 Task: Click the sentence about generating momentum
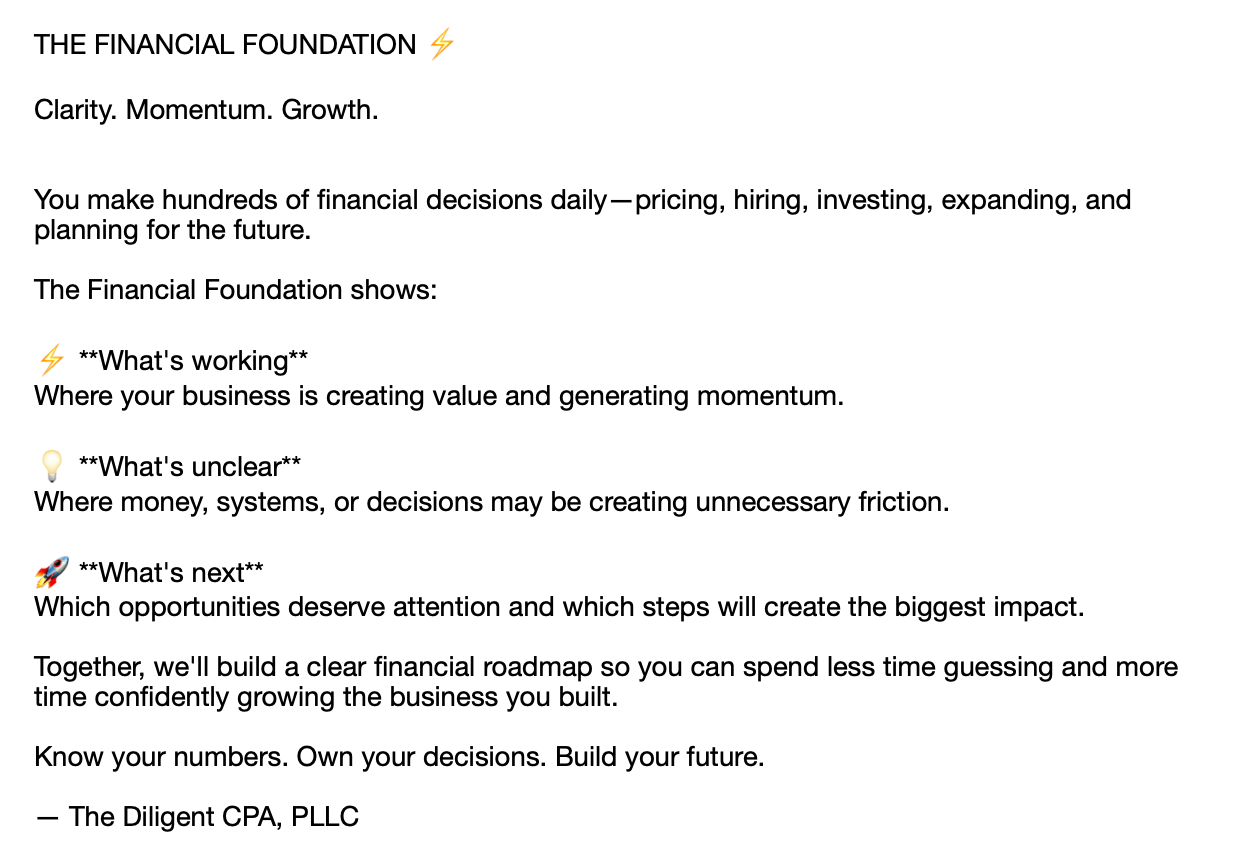click(x=439, y=396)
